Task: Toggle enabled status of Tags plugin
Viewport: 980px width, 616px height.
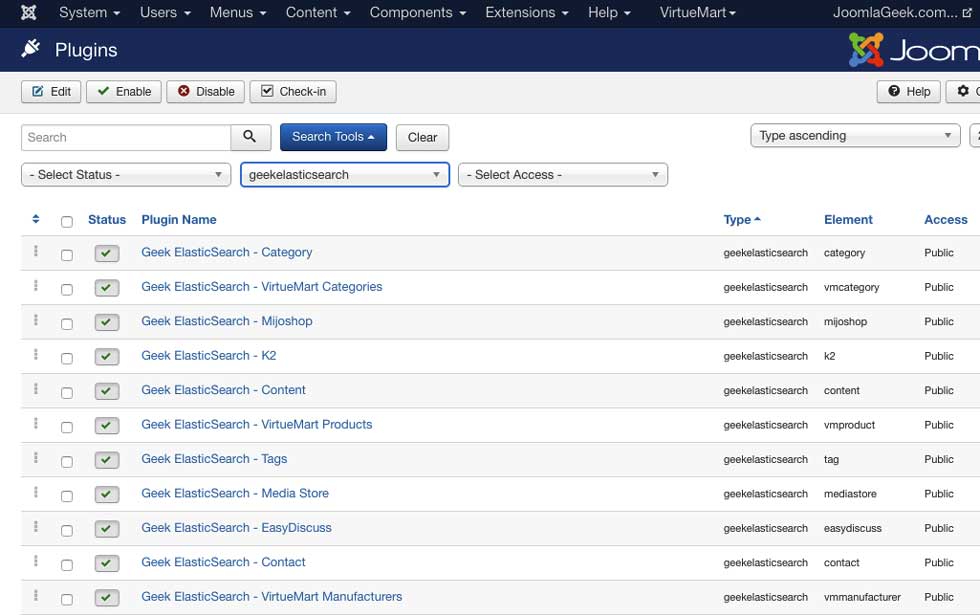Action: pos(107,460)
